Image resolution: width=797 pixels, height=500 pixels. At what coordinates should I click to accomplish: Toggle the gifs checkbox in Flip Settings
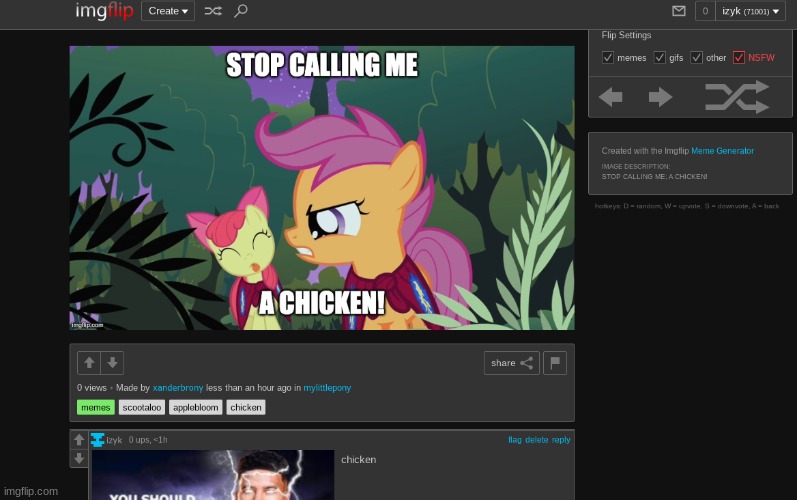(659, 57)
